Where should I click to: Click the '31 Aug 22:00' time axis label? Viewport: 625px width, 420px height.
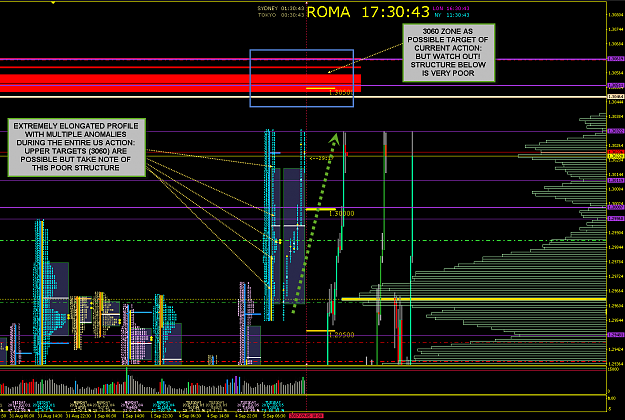click(x=79, y=416)
